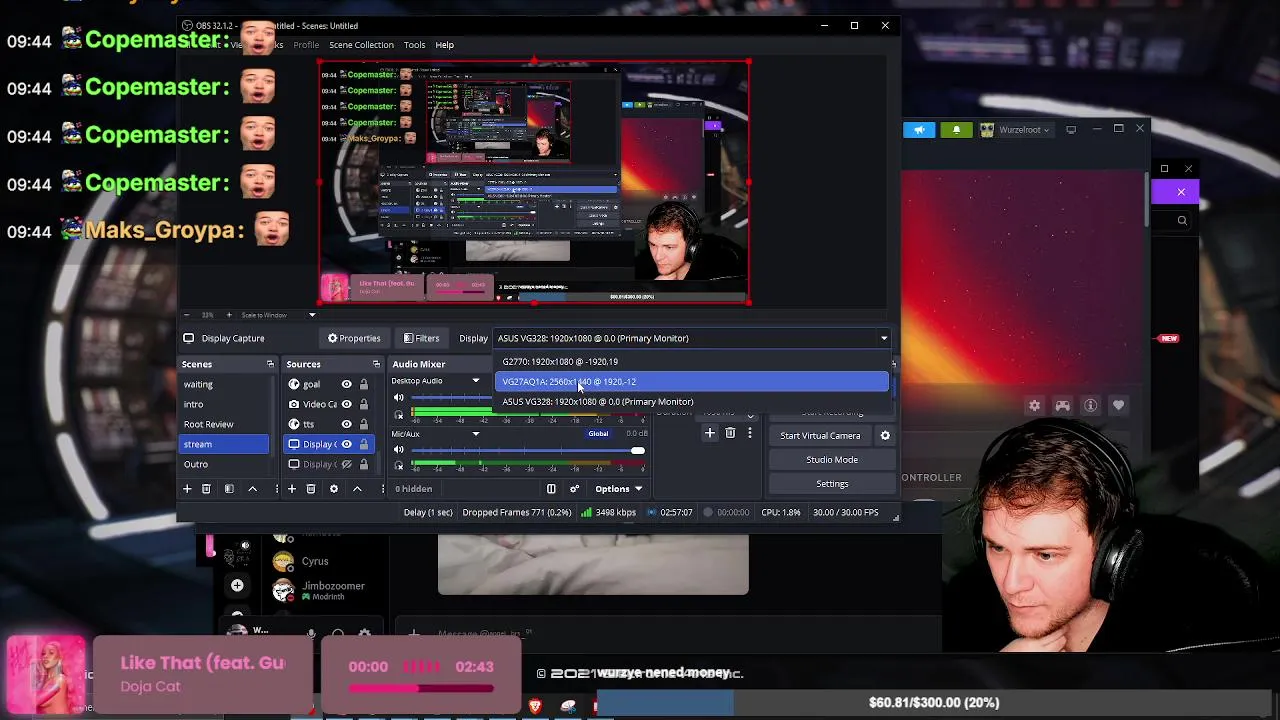The image size is (1280, 720).
Task: Toggle lock on goal source
Action: (364, 384)
